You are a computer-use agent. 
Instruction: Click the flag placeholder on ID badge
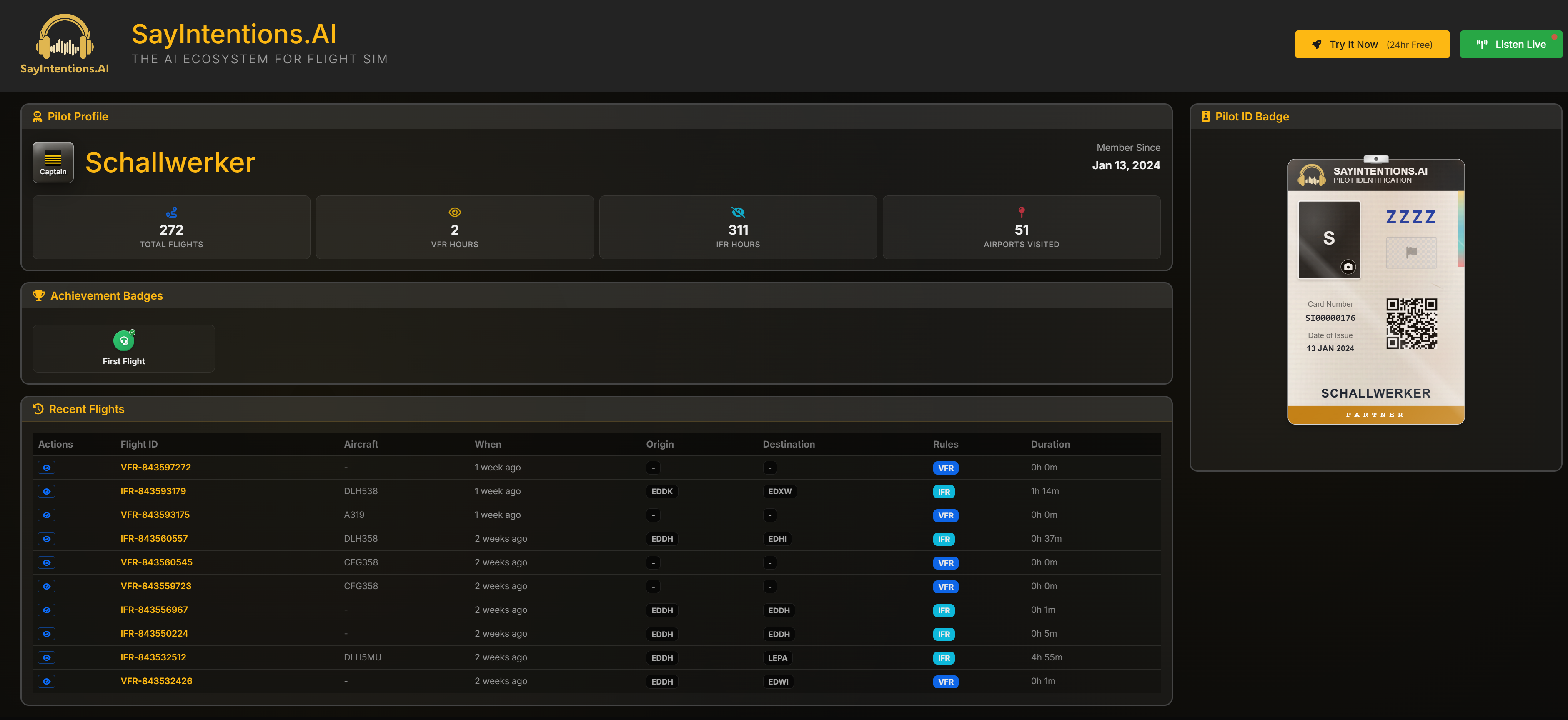pos(1411,252)
